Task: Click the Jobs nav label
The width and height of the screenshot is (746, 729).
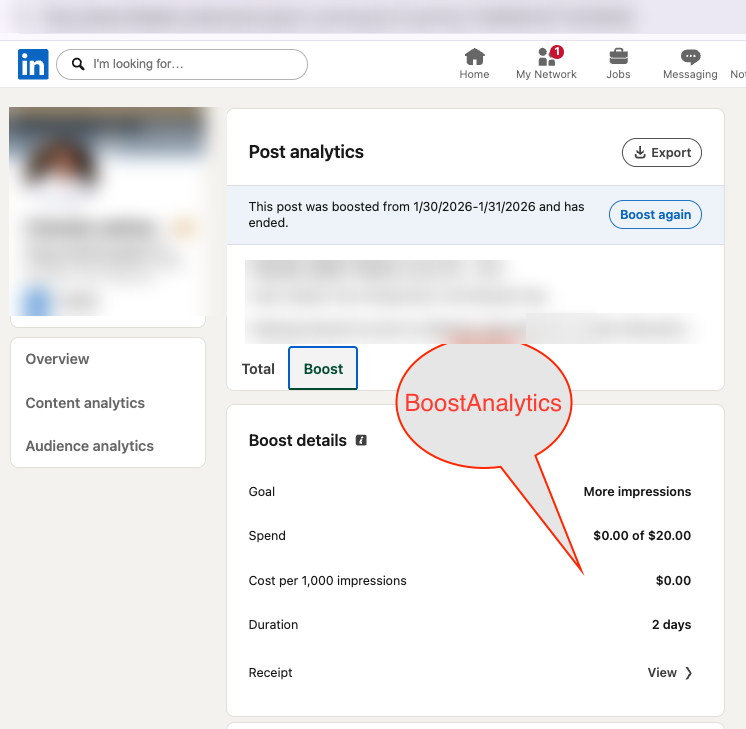Action: 618,74
